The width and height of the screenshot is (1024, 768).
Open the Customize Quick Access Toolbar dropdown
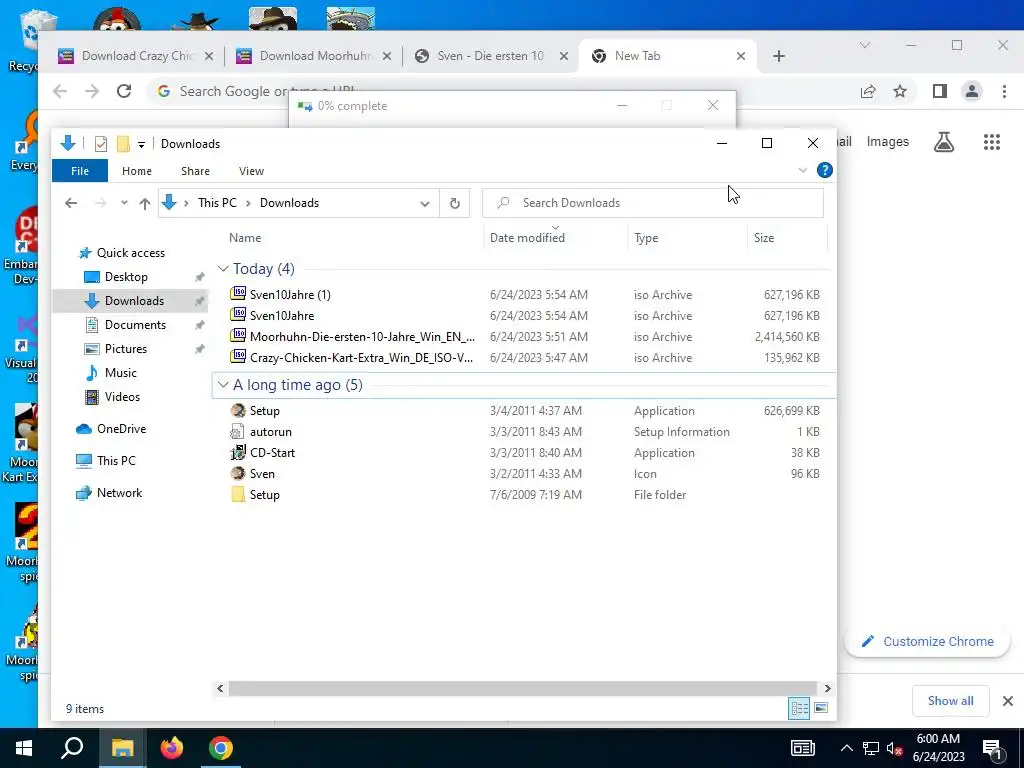141,144
